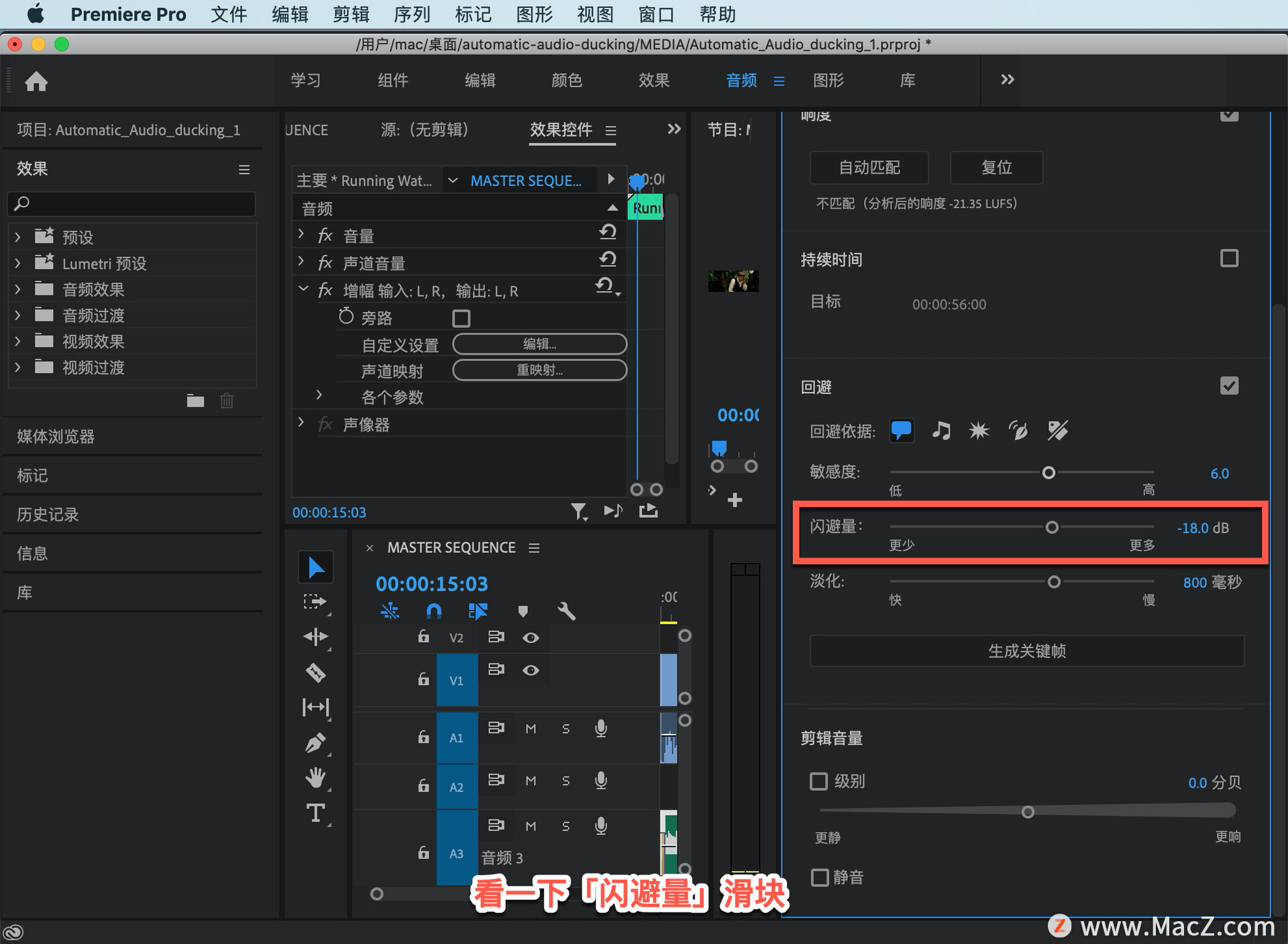This screenshot has height=944, width=1288.
Task: Show more workspaces overflow chevron
Action: click(1007, 80)
